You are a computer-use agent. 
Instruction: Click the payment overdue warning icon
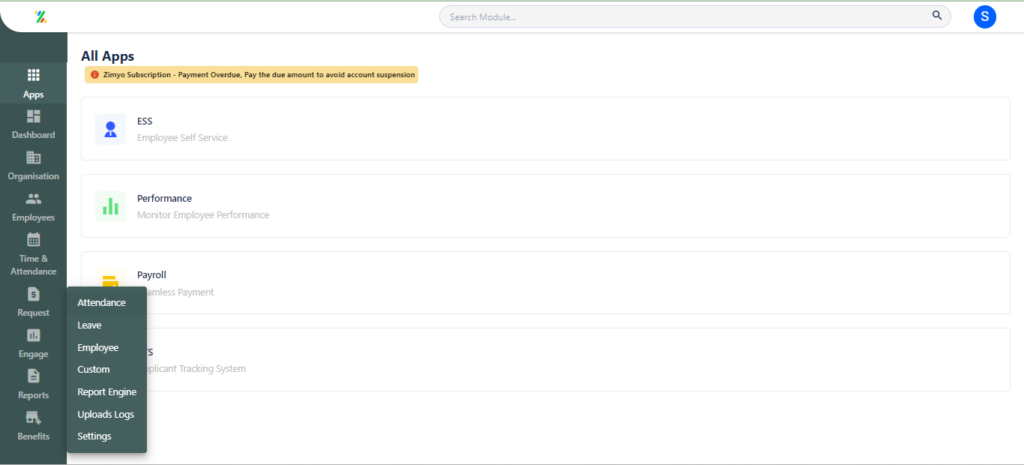coord(95,75)
